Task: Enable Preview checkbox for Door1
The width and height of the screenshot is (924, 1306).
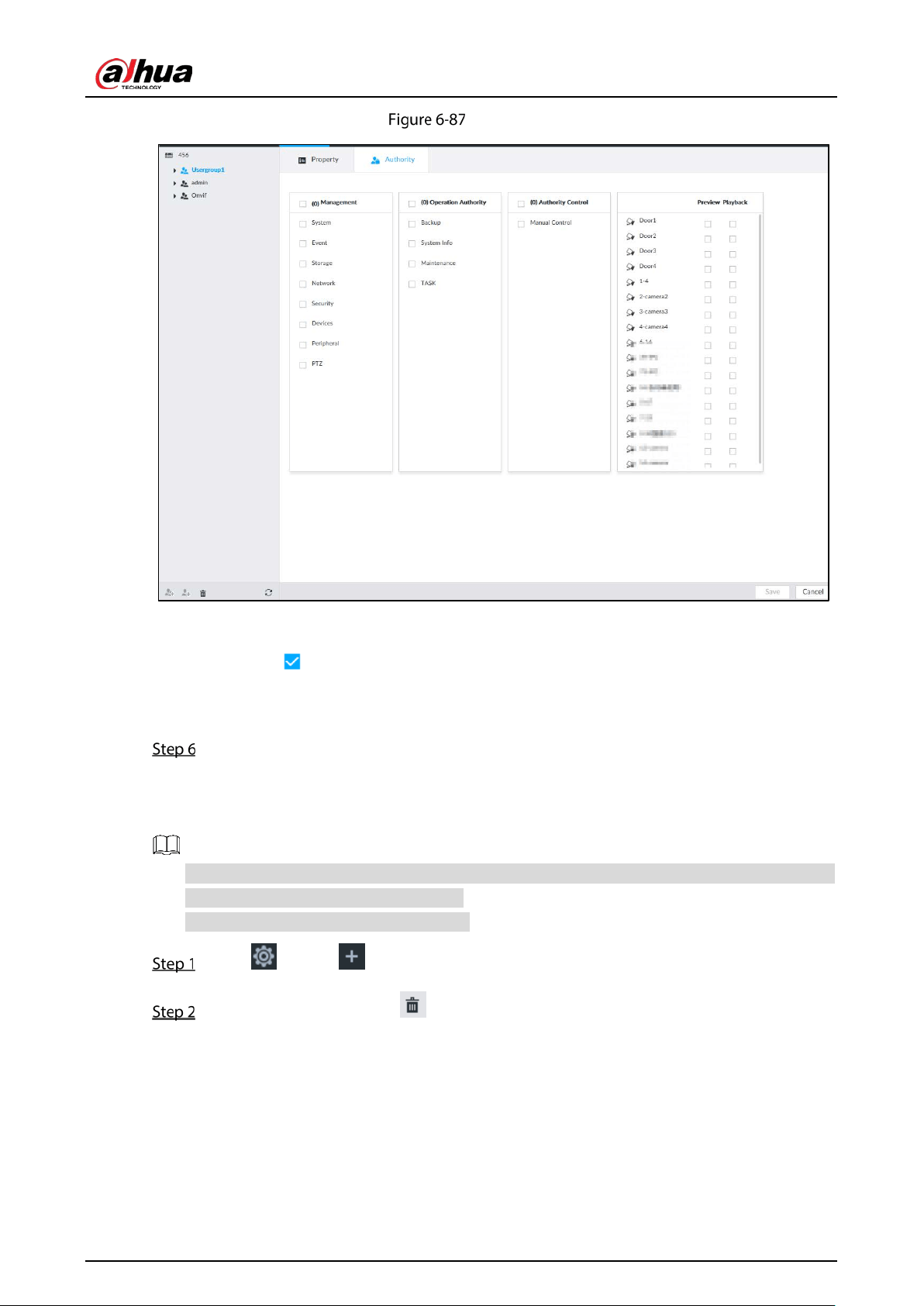Action: (x=708, y=224)
